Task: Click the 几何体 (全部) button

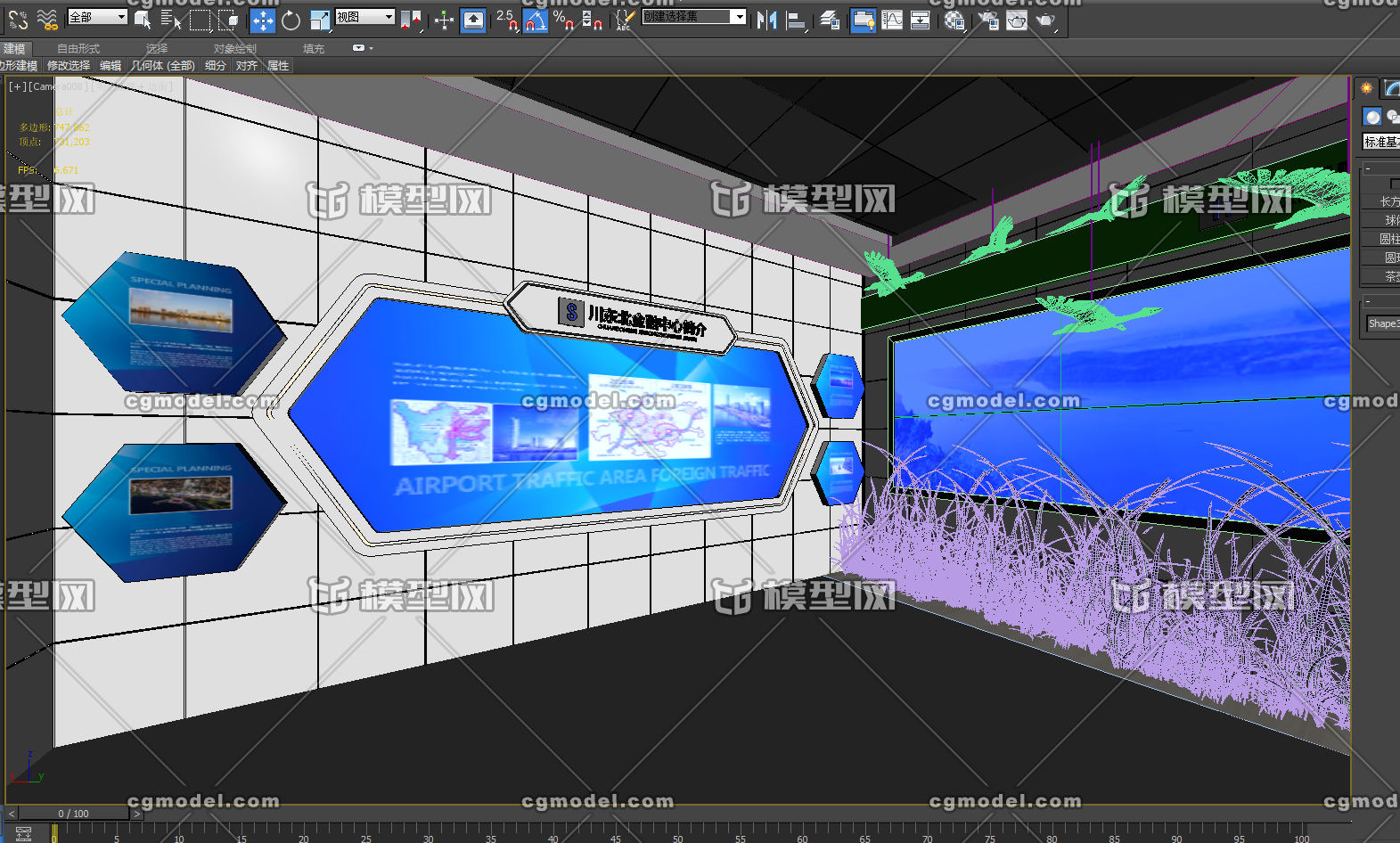Action: (x=163, y=66)
